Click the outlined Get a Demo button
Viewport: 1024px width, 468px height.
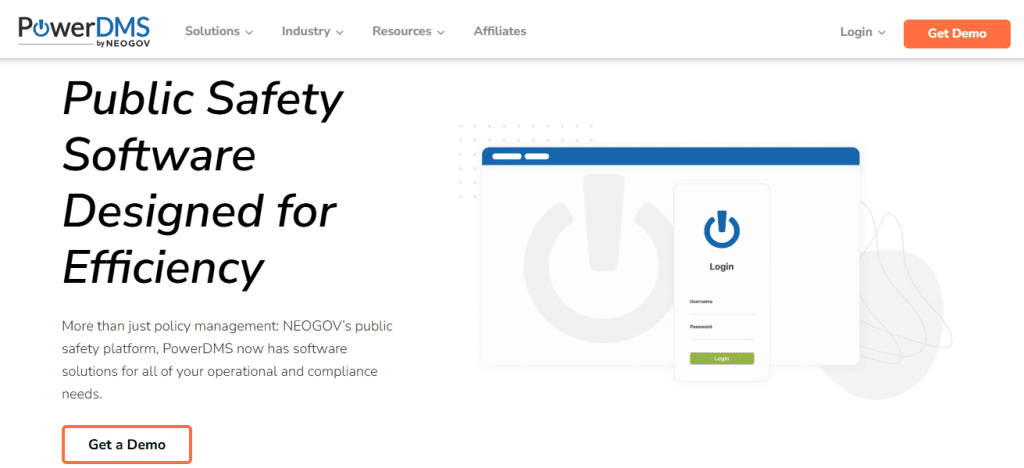[x=127, y=445]
